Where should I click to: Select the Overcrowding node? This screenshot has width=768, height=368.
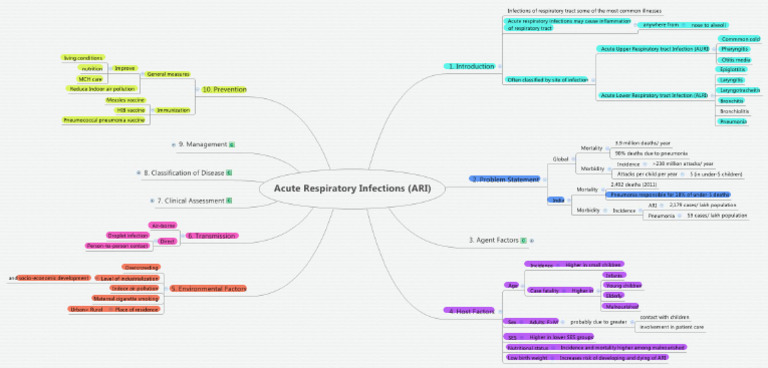pos(141,268)
